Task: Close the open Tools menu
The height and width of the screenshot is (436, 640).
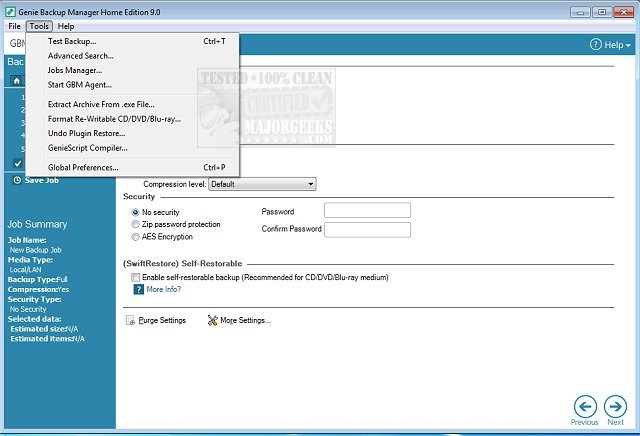Action: pos(39,26)
